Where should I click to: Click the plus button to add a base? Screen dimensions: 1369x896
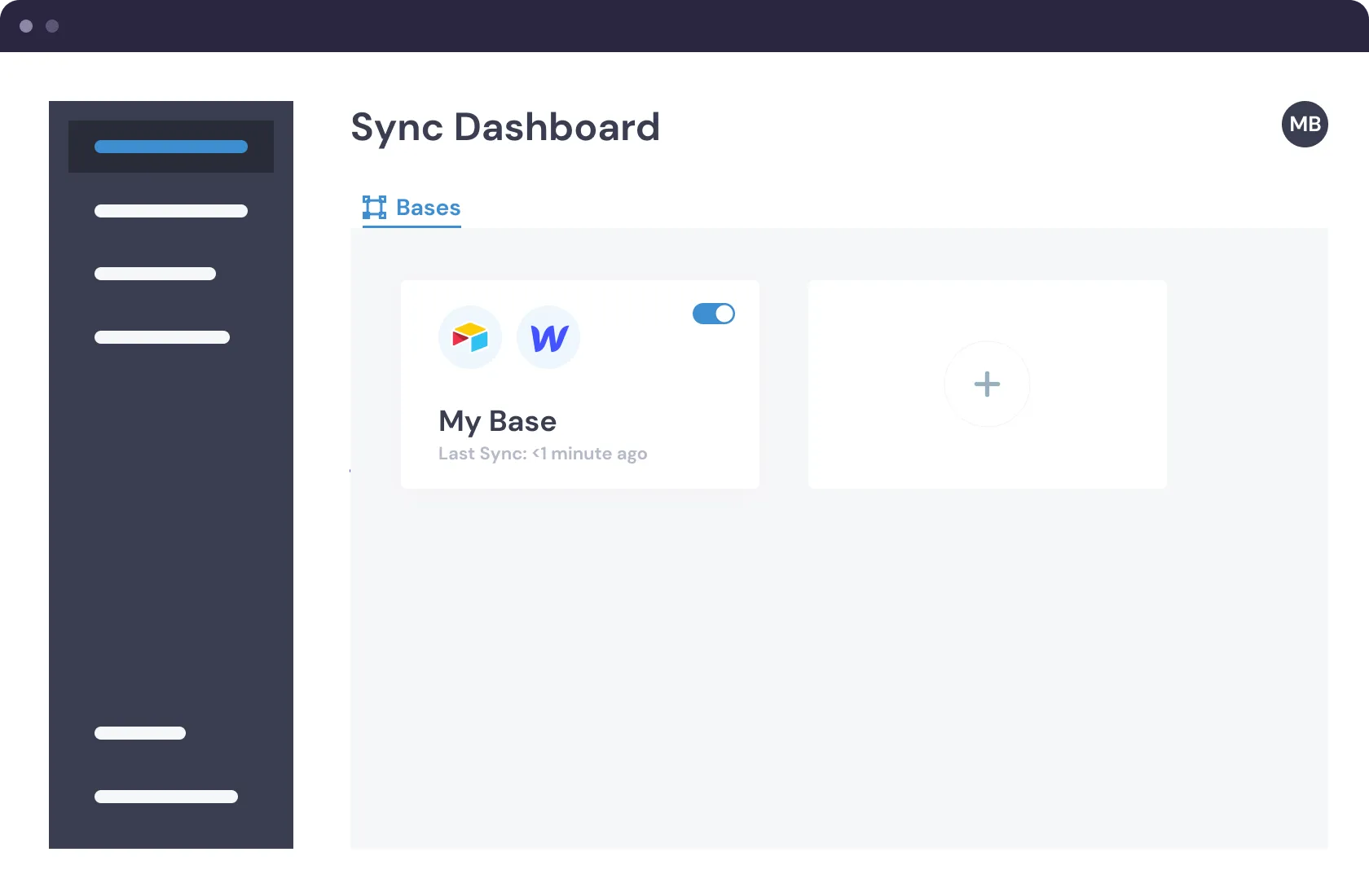point(987,384)
